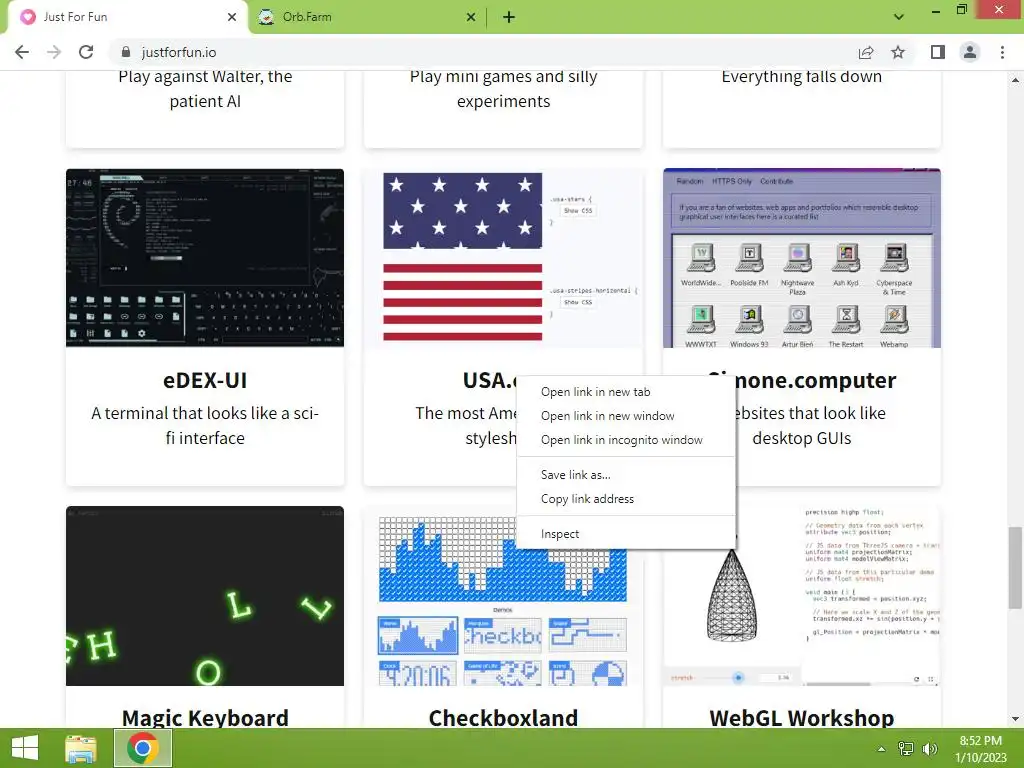Click the scrollbar up arrow
The image size is (1024, 768).
(x=1015, y=80)
